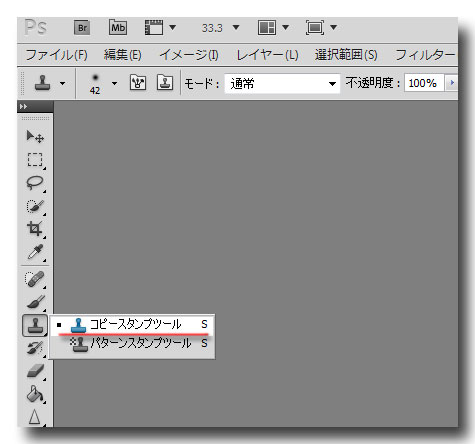Viewport: 475px width, 444px height.
Task: Choose コピースタンプツール from flyout
Action: point(132,324)
